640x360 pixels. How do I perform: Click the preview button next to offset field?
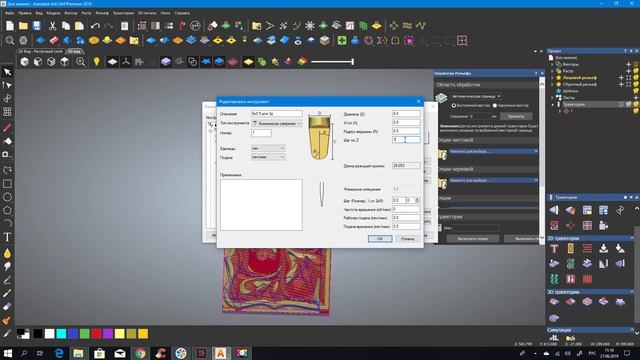pos(516,116)
